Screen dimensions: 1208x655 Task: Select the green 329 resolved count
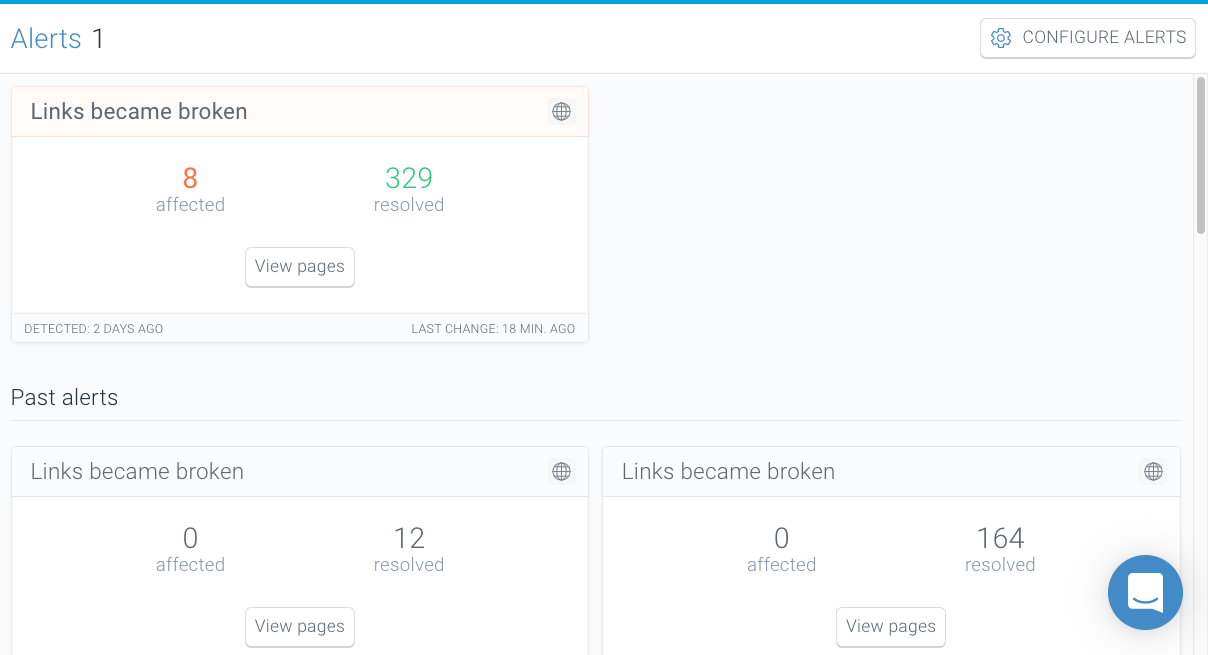tap(409, 178)
